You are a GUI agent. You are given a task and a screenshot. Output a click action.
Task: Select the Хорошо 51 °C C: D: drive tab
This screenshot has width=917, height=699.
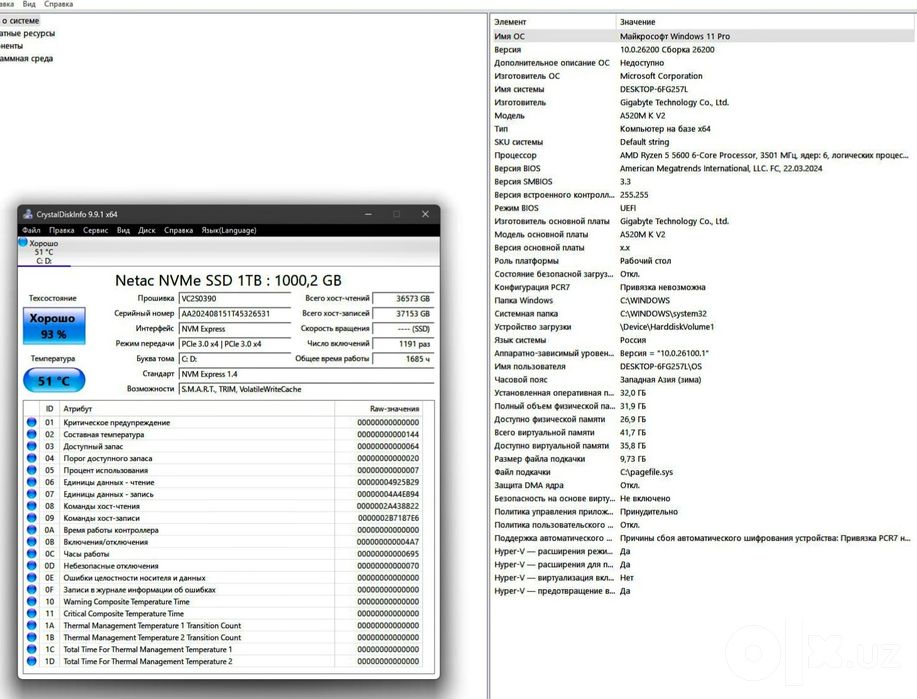44,252
